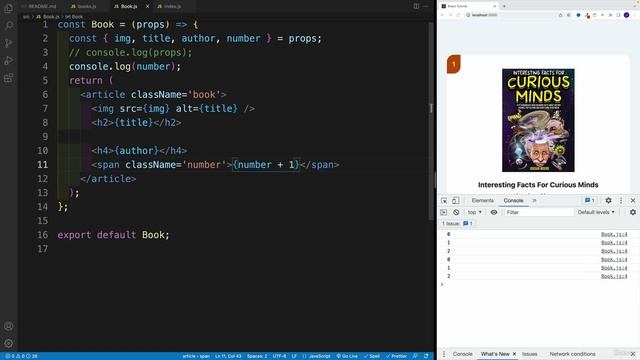This screenshot has width=640, height=360.
Task: Open the DevTools issues counter badge
Action: 589,200
